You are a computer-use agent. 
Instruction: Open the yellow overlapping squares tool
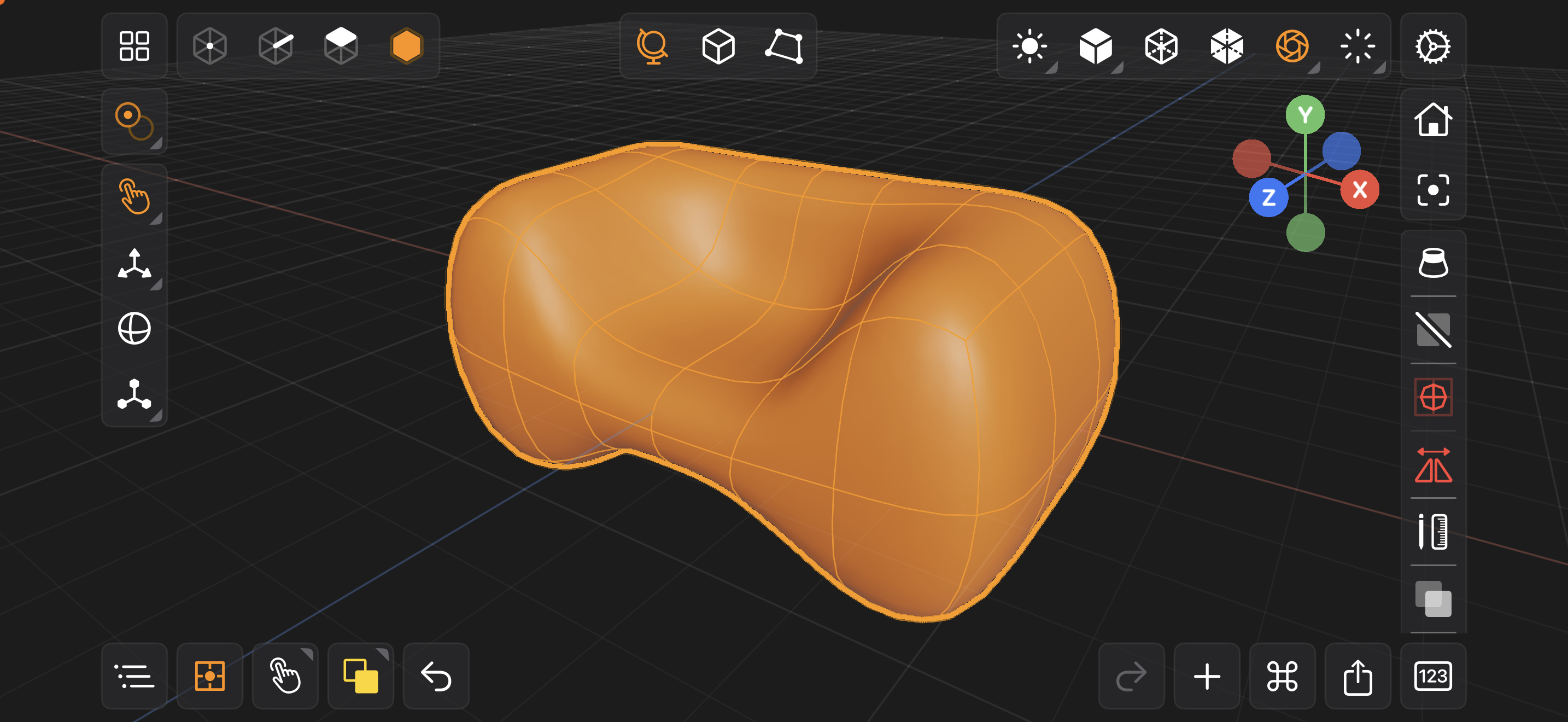[360, 676]
